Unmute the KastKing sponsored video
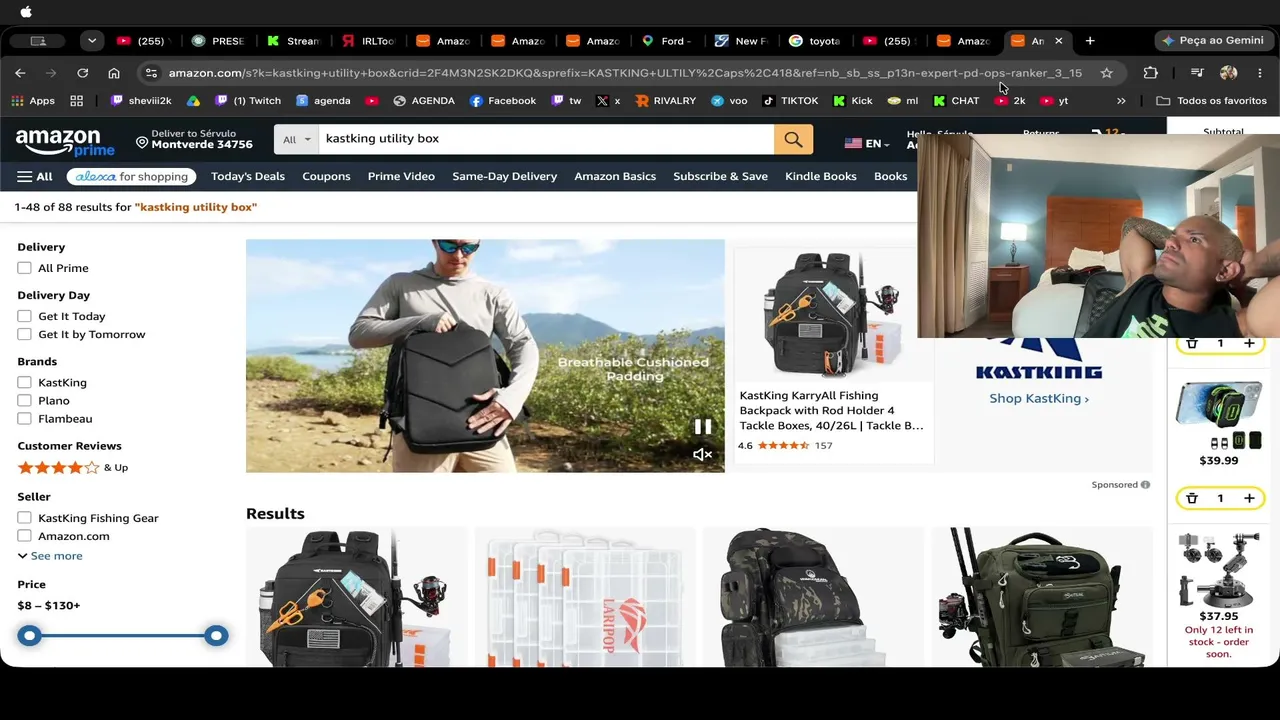Image resolution: width=1280 pixels, height=720 pixels. [703, 455]
